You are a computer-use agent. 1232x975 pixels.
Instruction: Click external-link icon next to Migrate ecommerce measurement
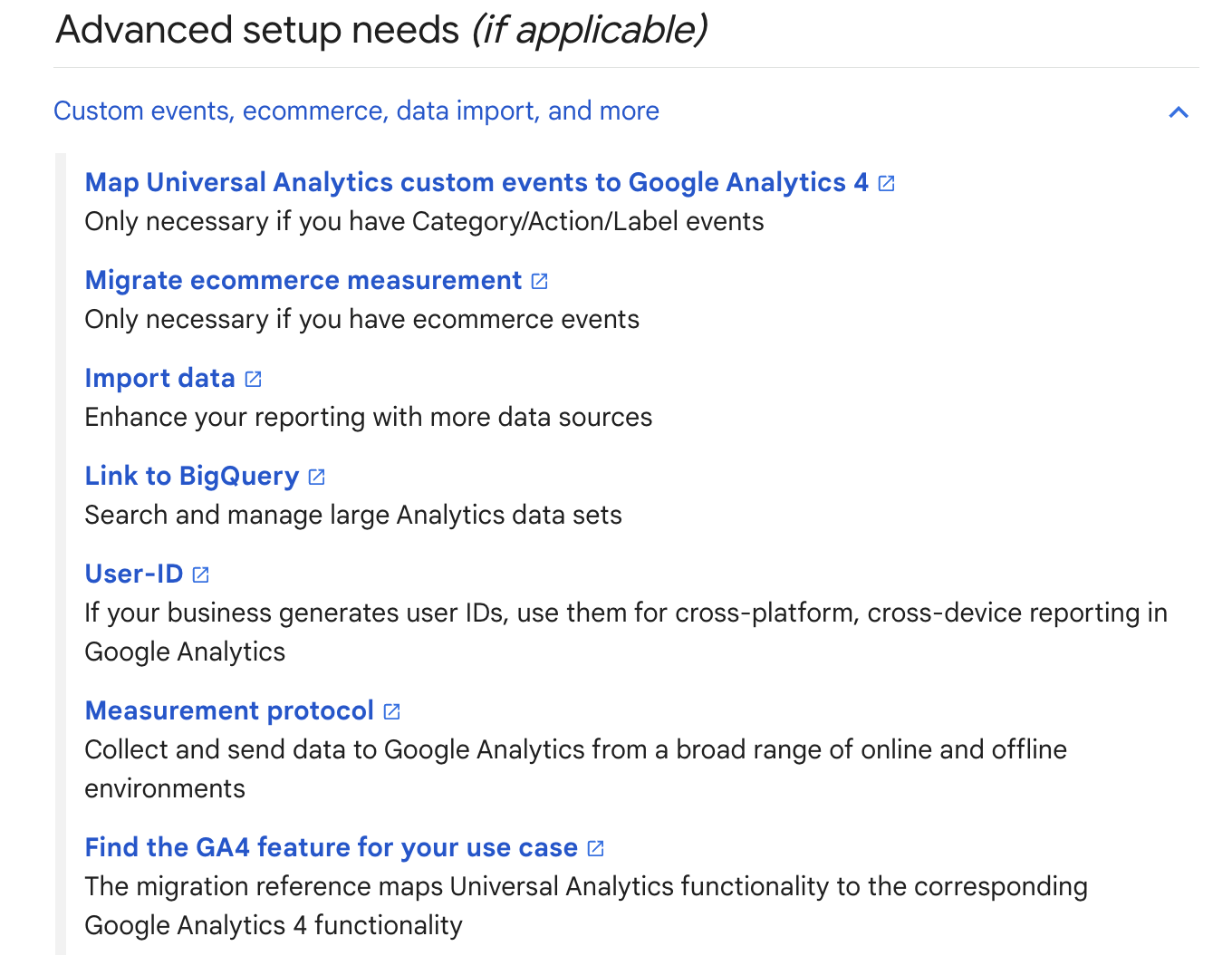(540, 281)
